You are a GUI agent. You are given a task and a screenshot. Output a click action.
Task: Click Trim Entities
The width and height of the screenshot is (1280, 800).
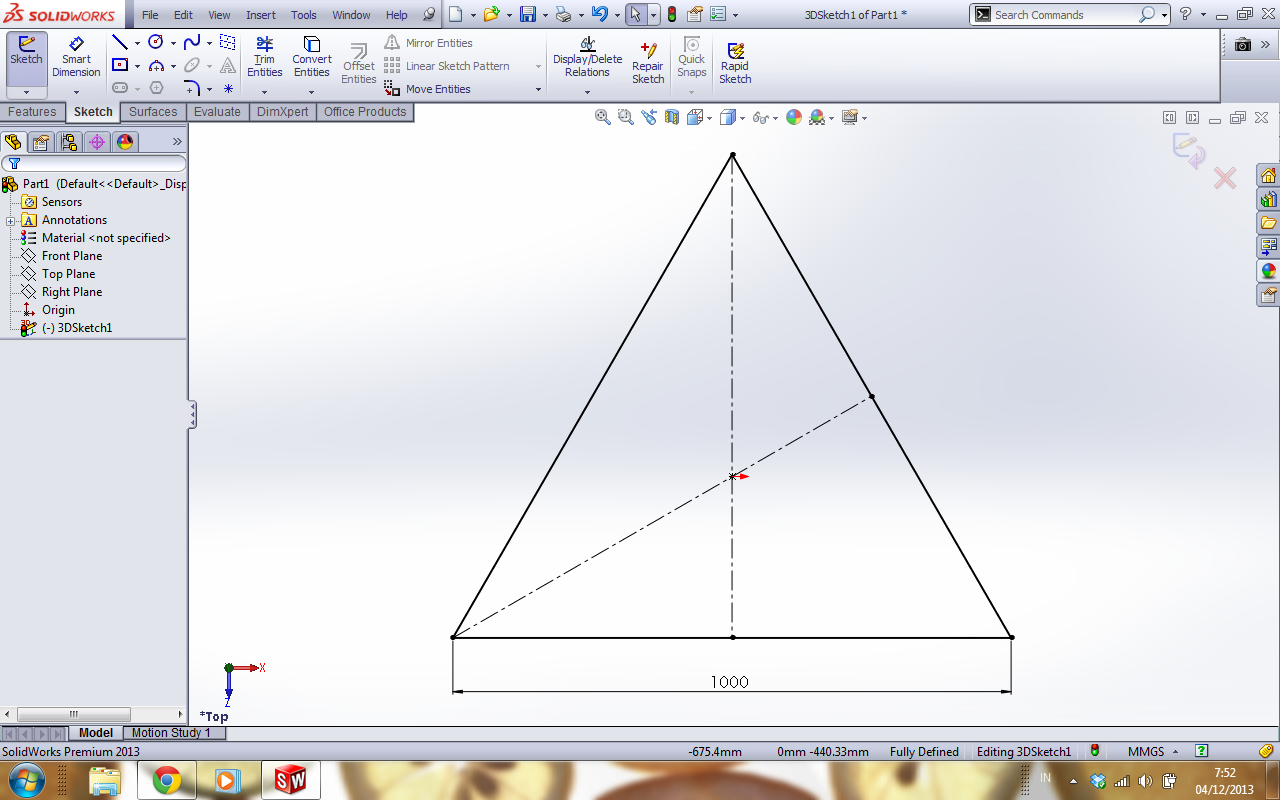[x=264, y=57]
